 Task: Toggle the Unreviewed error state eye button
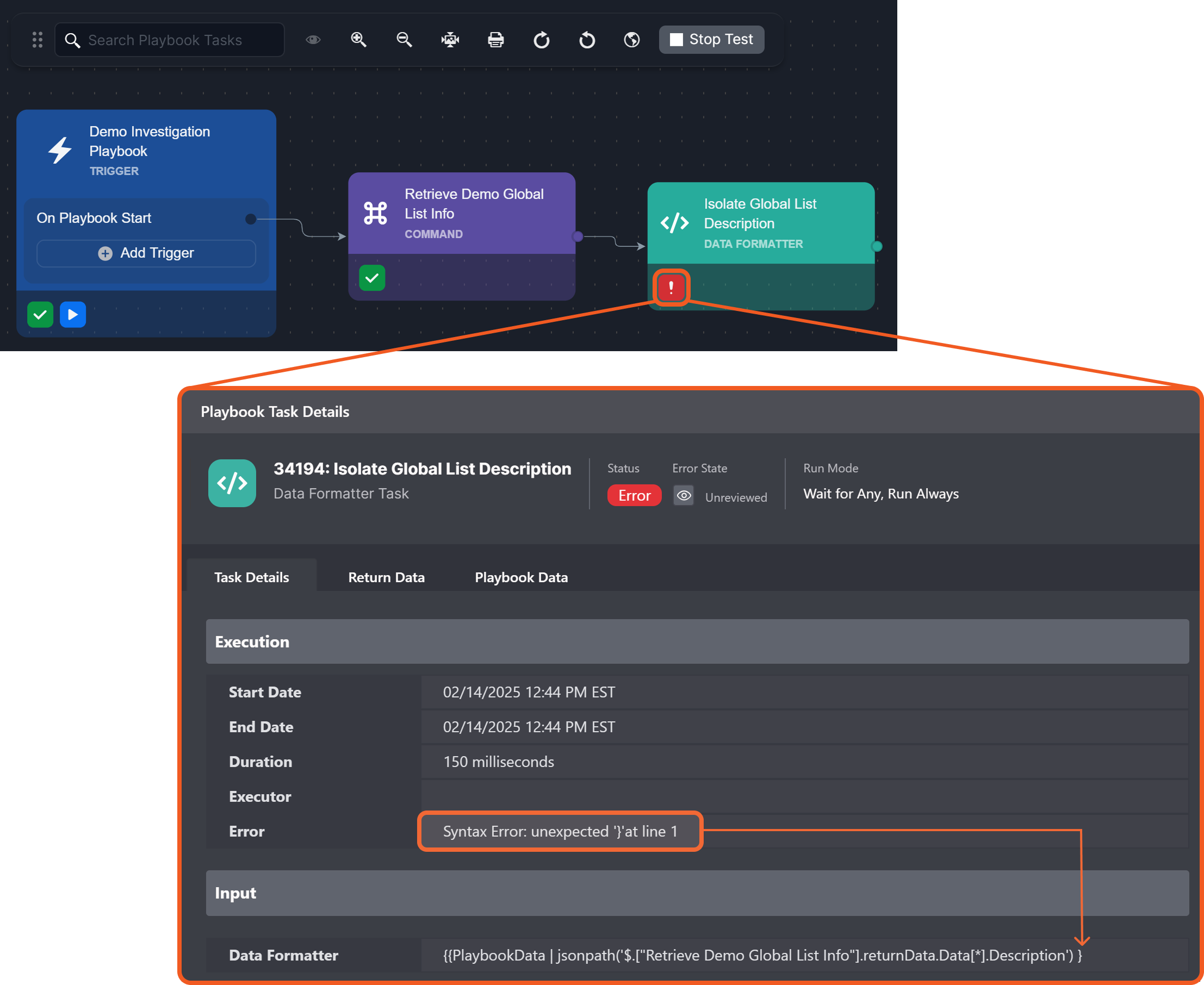pyautogui.click(x=684, y=495)
